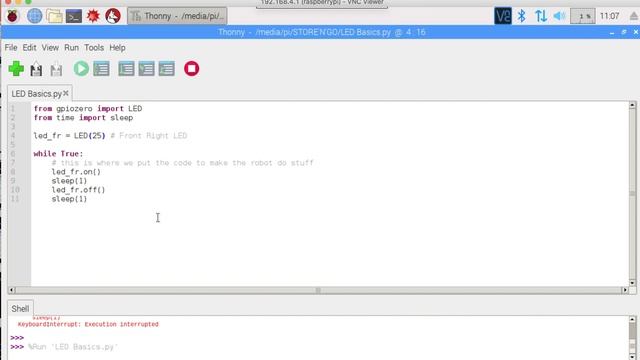Click the network up-down arrows icon

click(541, 16)
